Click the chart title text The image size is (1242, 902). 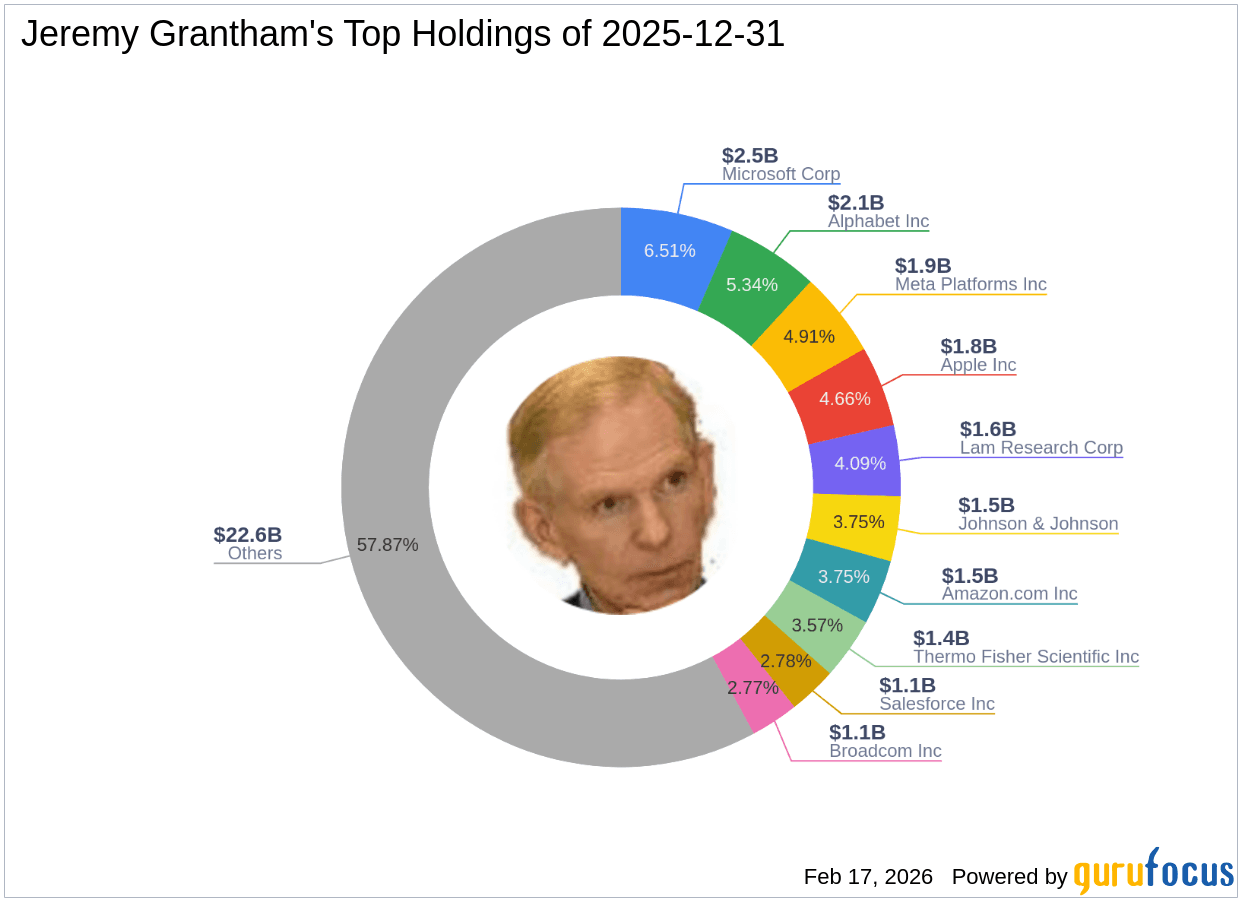click(x=403, y=35)
